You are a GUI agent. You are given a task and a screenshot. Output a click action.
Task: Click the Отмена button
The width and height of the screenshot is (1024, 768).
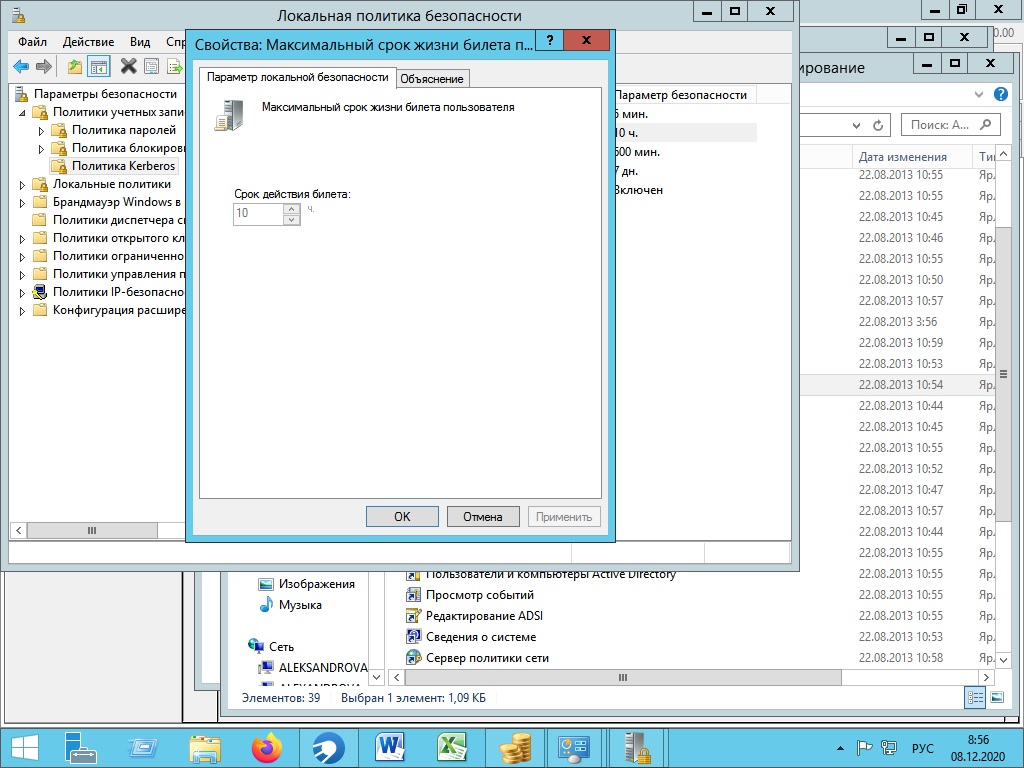pos(482,517)
